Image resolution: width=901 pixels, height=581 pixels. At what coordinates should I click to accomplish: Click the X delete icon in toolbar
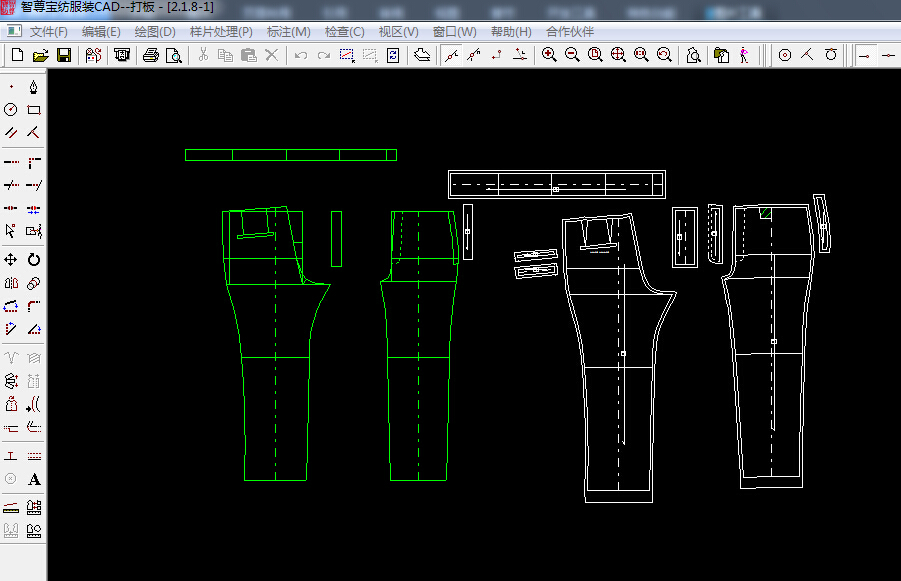click(x=271, y=55)
